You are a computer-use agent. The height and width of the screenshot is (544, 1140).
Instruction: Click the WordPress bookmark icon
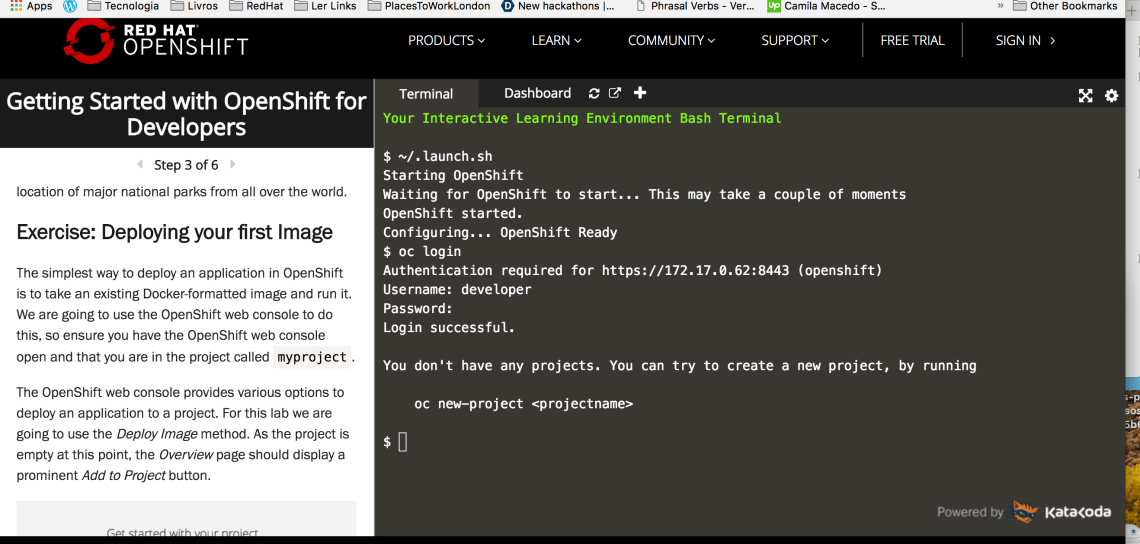70,6
